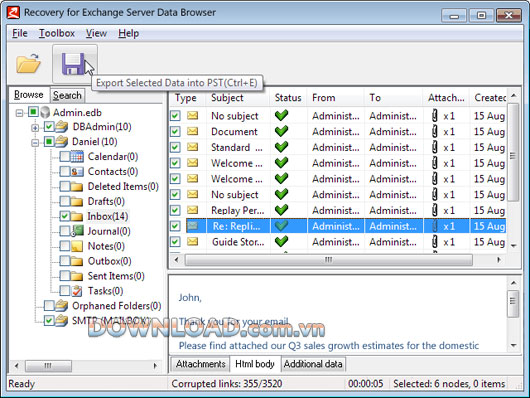Toggle the Daniel (10) checkbox
Screen dimensions: 530x398
49,141
